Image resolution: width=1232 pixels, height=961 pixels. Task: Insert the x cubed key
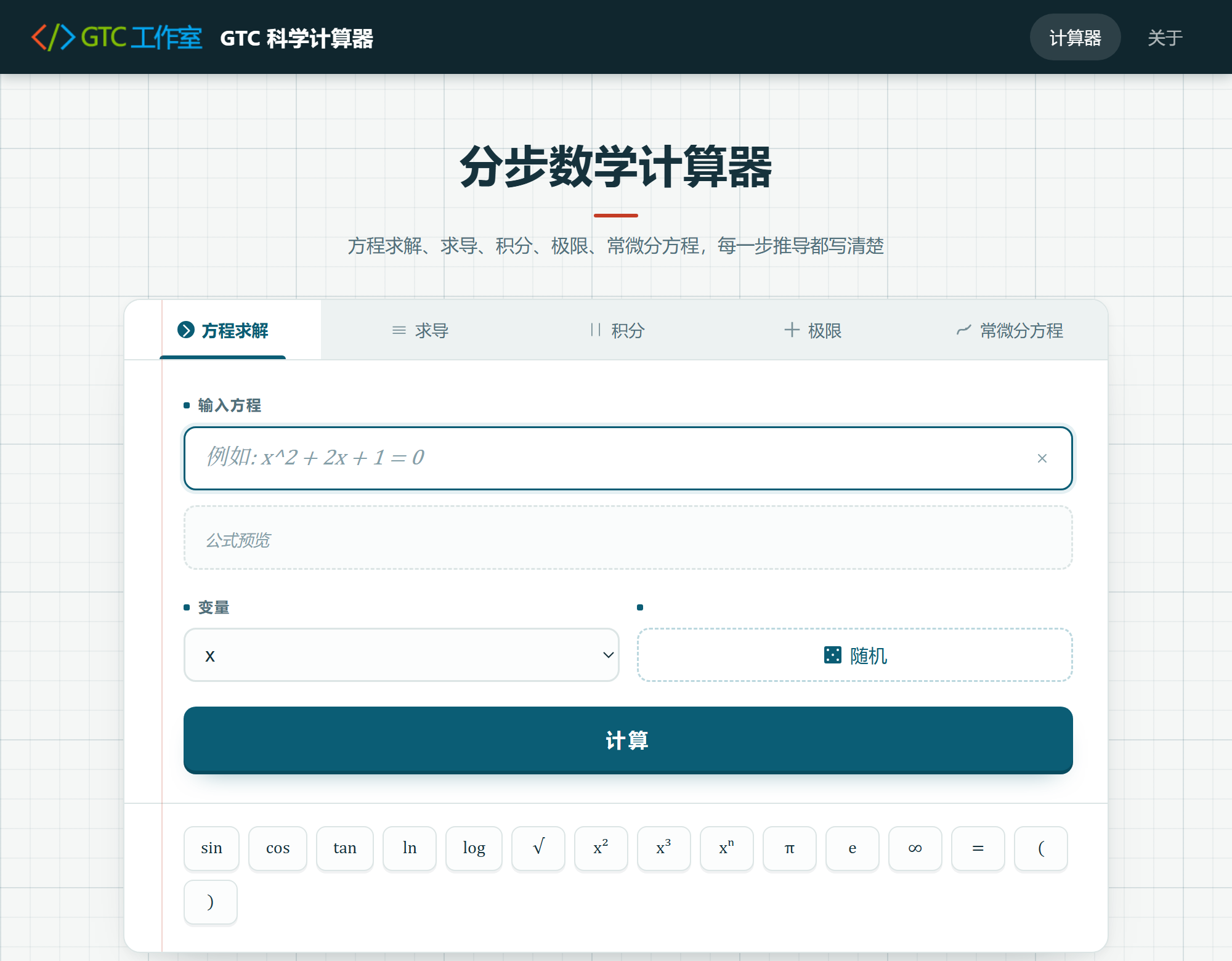[664, 848]
